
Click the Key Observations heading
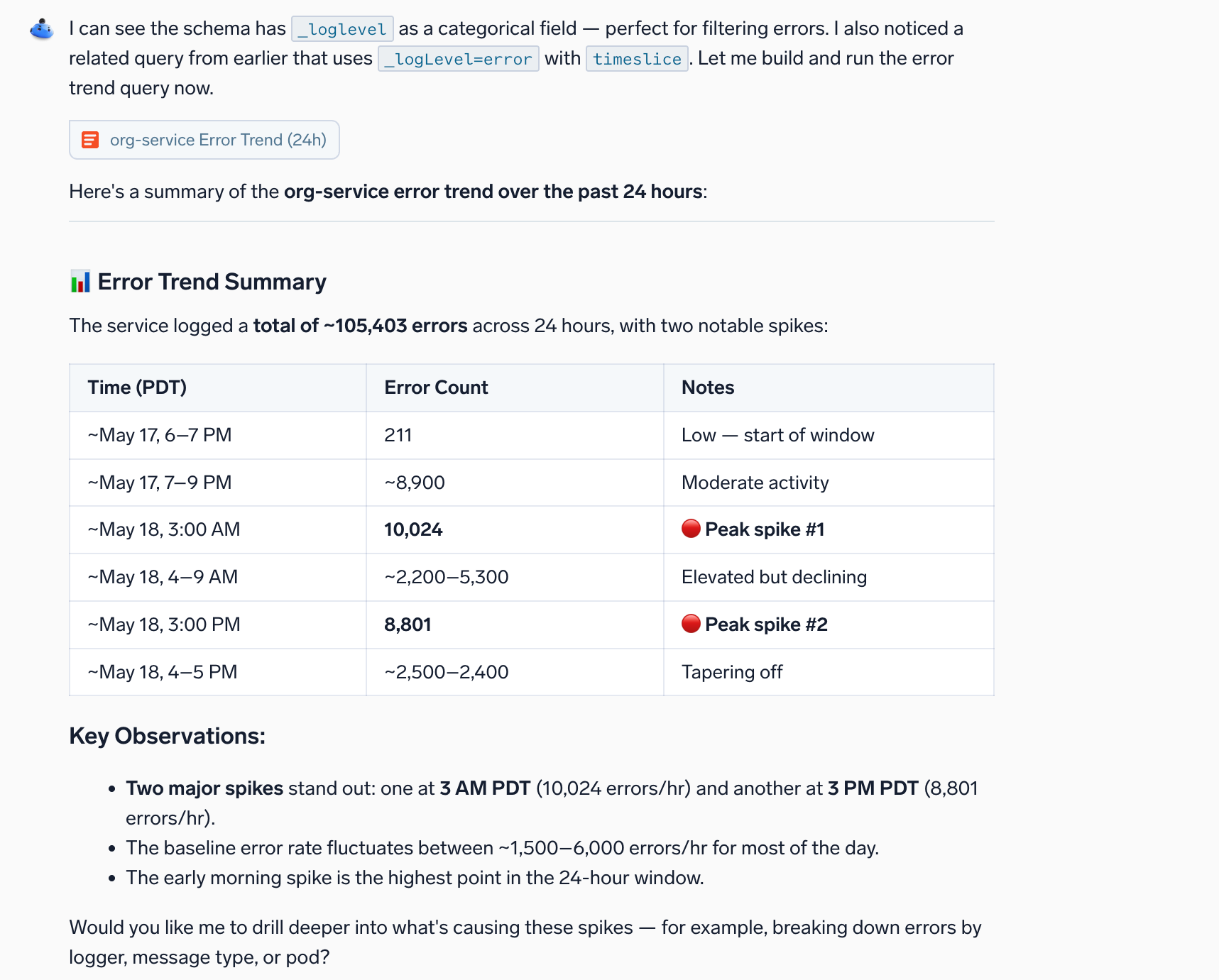click(168, 736)
